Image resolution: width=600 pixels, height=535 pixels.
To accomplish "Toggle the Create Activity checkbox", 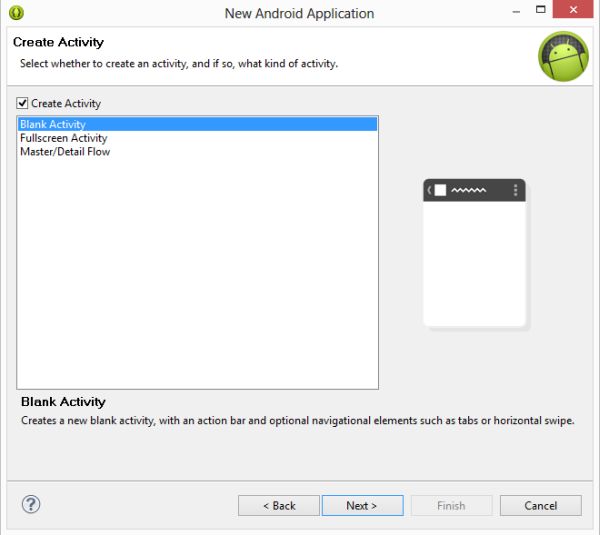I will click(22, 103).
